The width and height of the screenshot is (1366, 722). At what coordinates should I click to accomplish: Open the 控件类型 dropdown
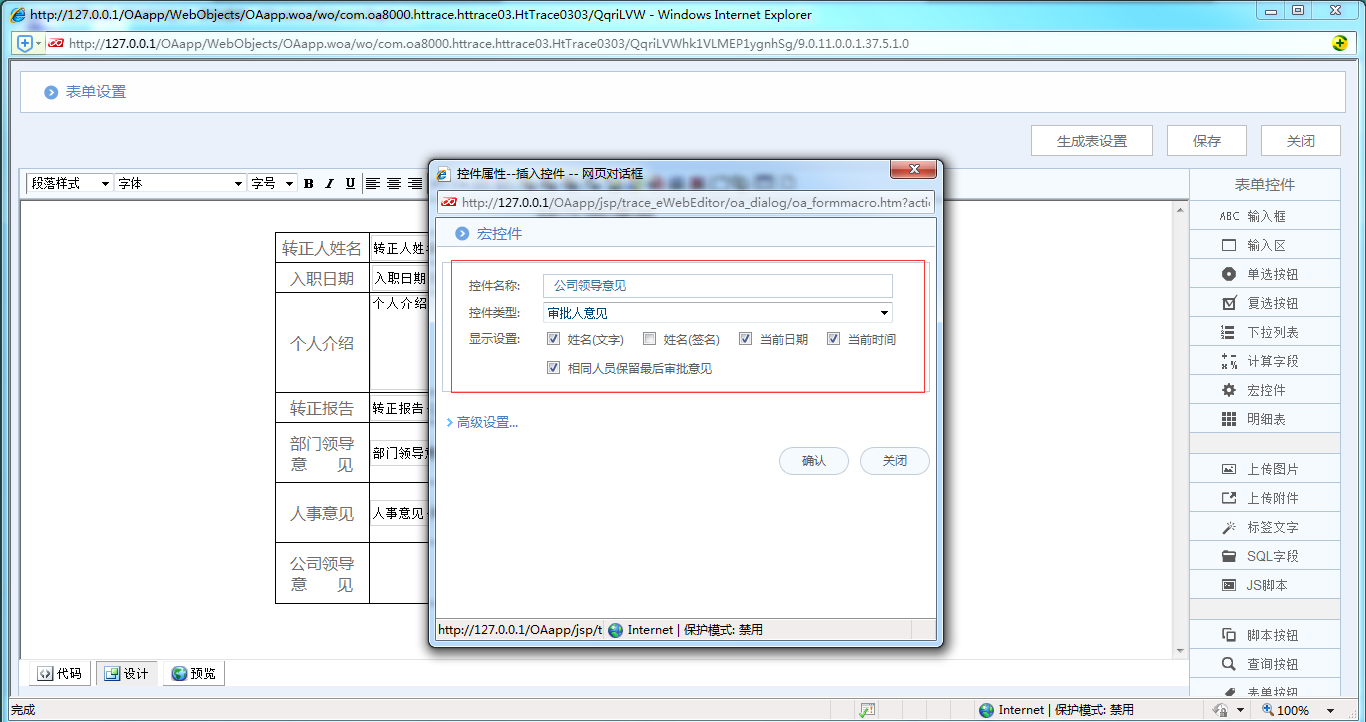883,312
